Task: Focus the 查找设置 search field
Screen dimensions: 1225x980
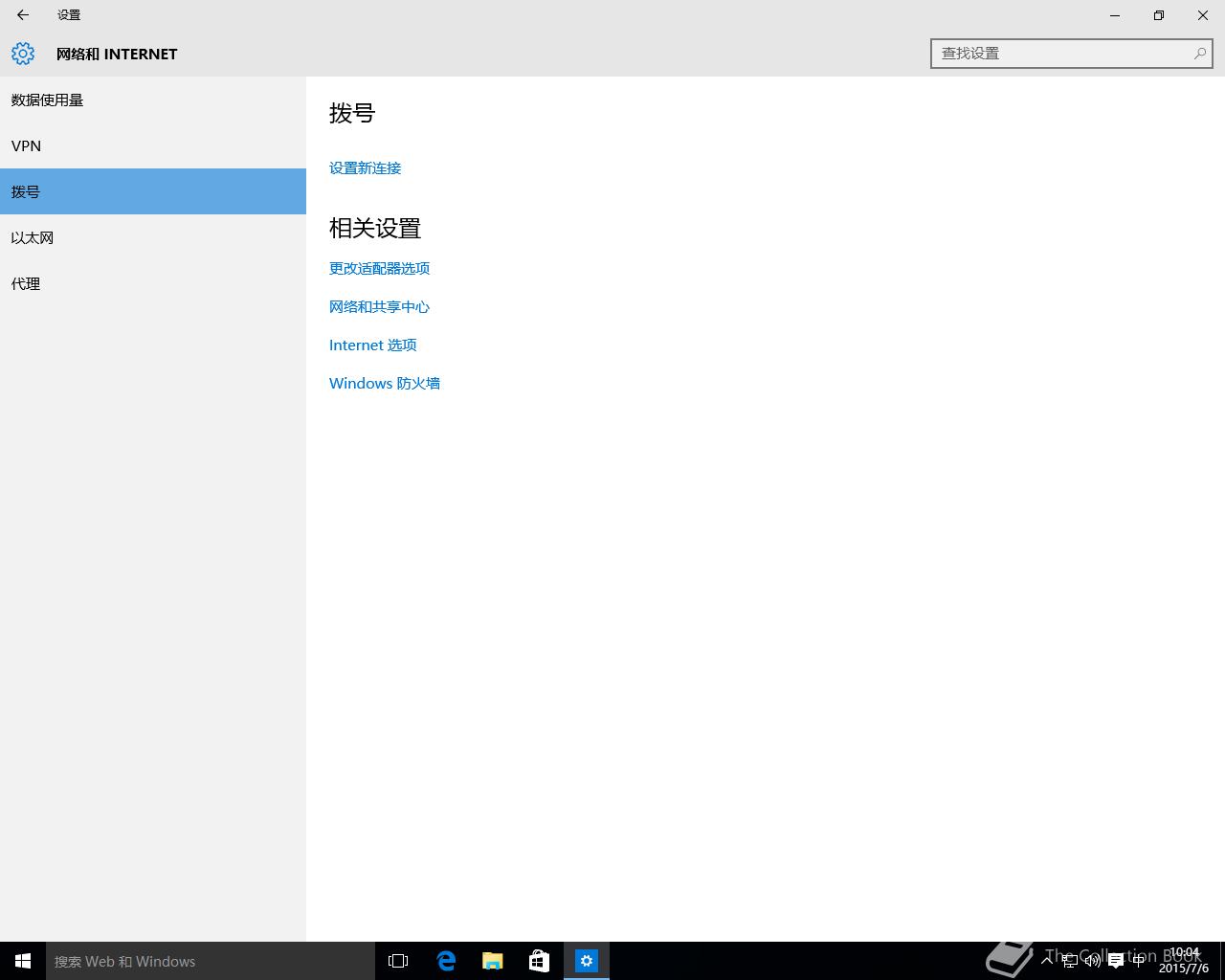Action: coord(1072,54)
